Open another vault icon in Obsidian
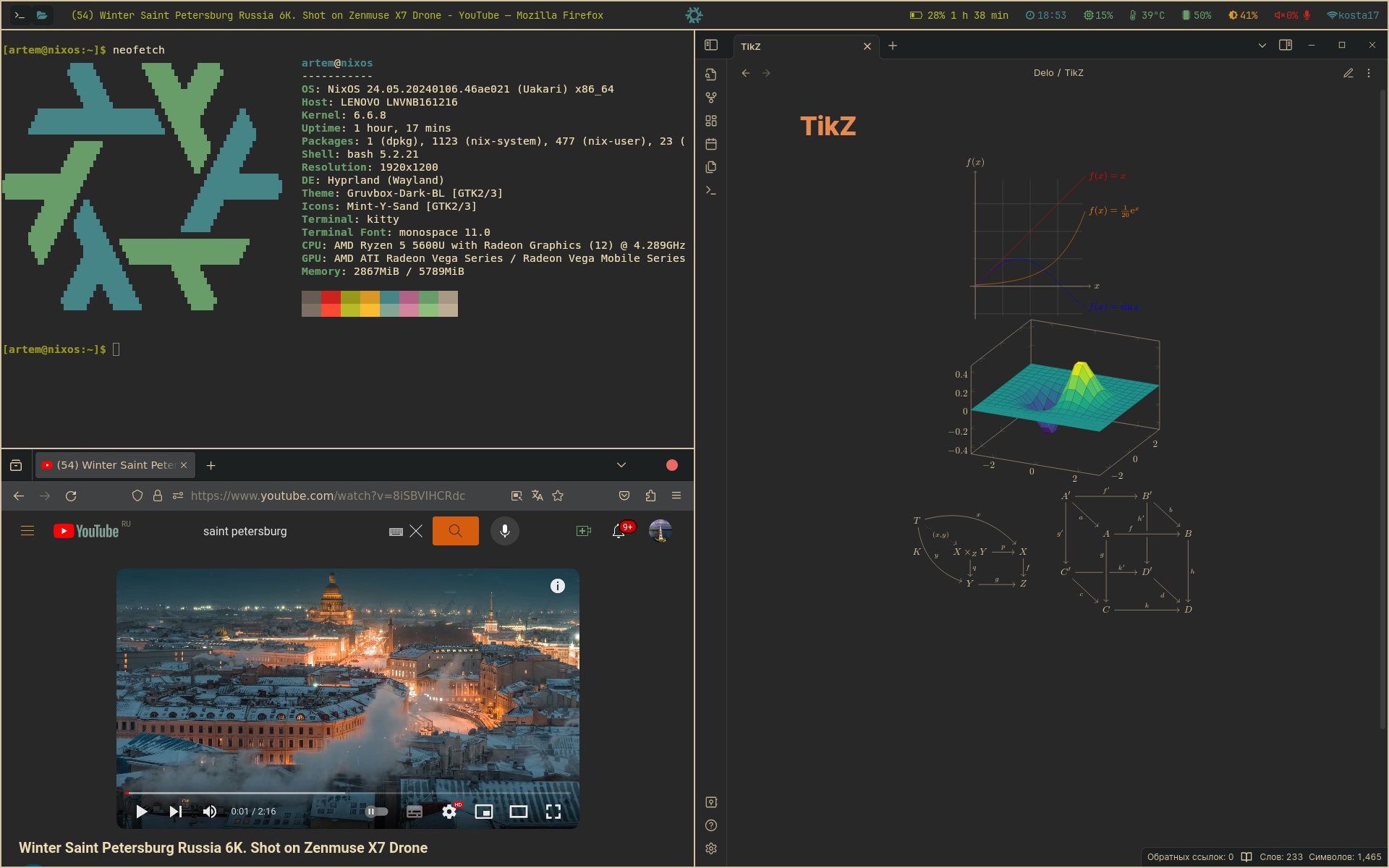Screen dimensions: 1389x868 [x=711, y=802]
